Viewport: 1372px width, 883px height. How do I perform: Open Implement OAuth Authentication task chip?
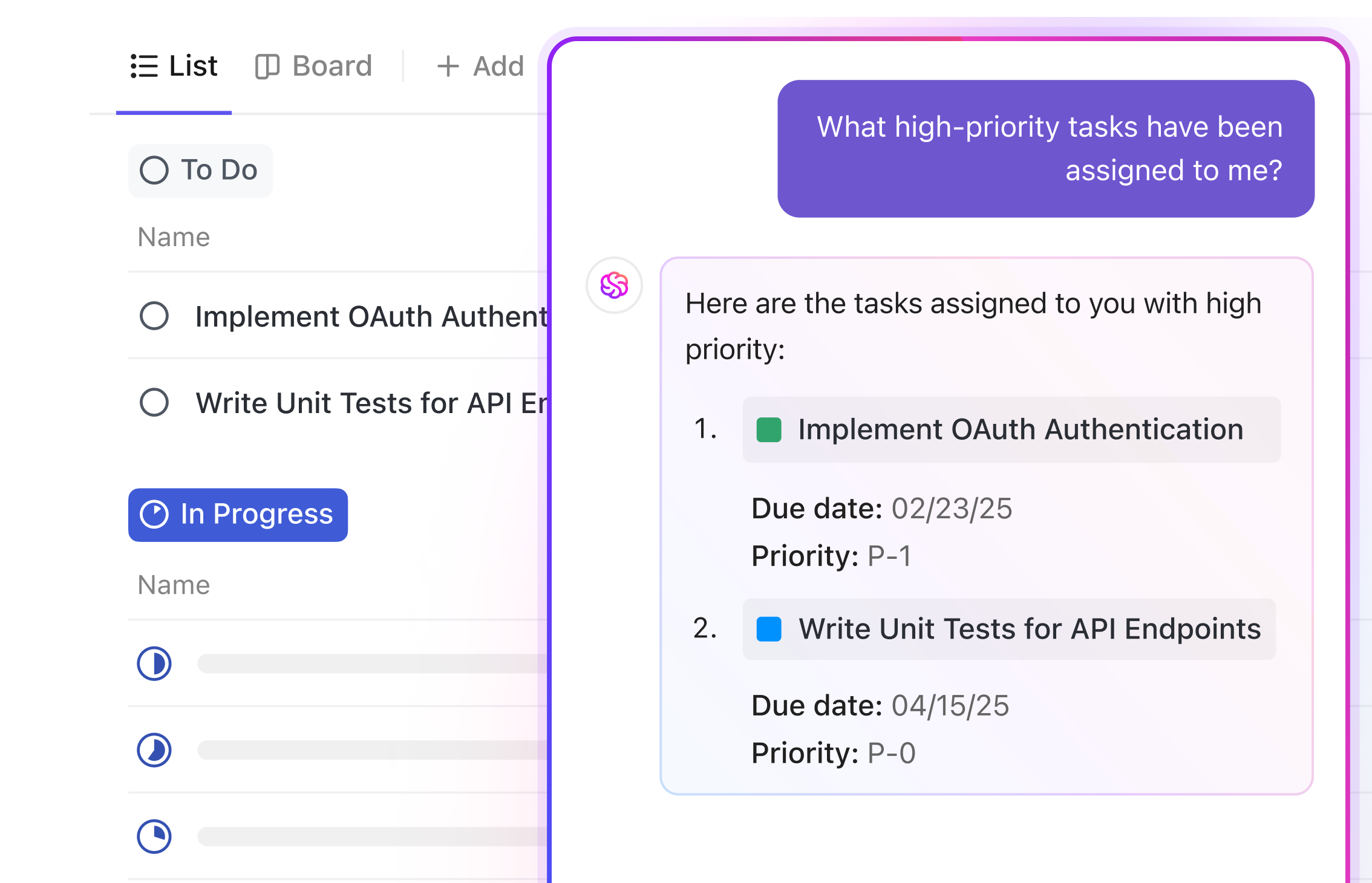[x=1020, y=429]
